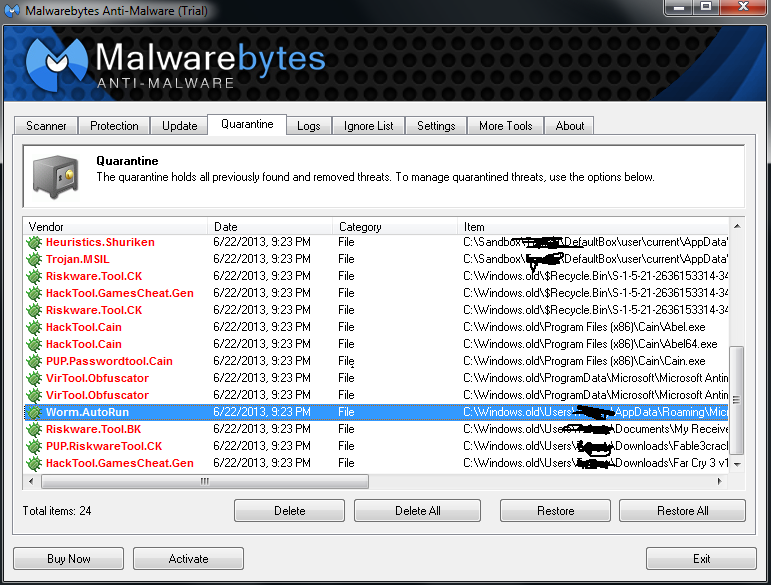Click the Abel.exe item path
This screenshot has height=585, width=771.
coord(584,327)
